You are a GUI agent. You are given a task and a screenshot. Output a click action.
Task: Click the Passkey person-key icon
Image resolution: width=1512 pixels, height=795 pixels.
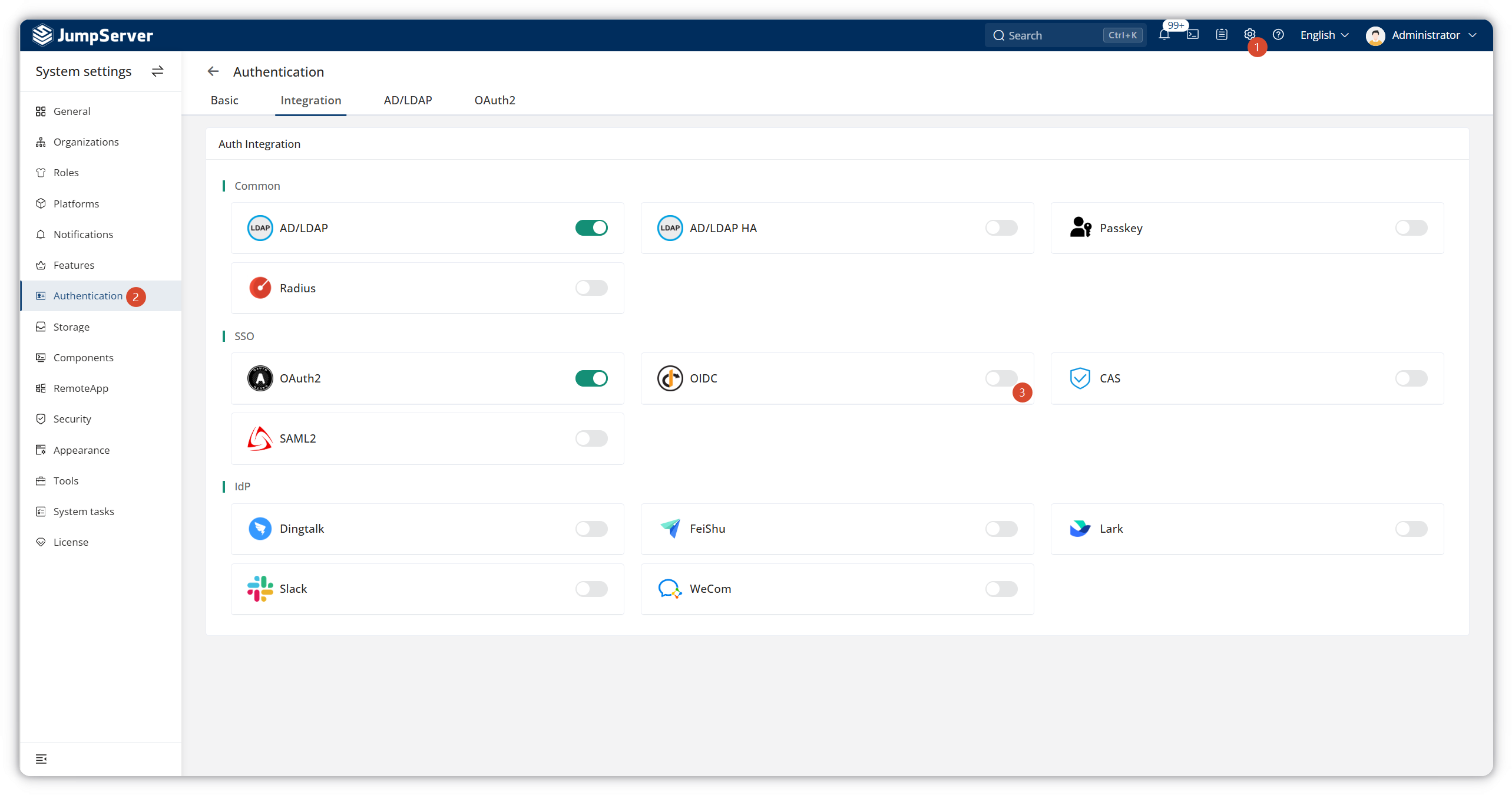(1080, 227)
